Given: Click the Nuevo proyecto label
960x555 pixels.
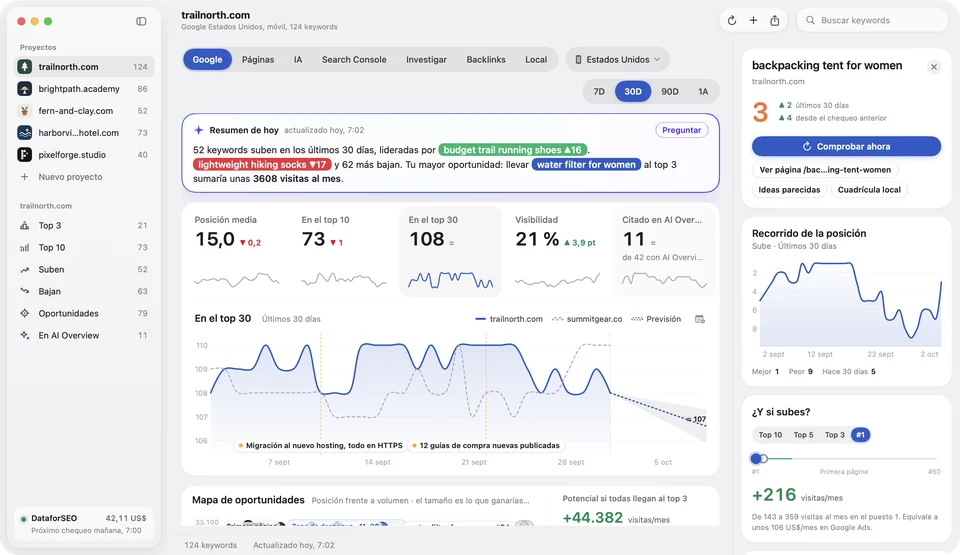Looking at the screenshot, I should pyautogui.click(x=70, y=177).
